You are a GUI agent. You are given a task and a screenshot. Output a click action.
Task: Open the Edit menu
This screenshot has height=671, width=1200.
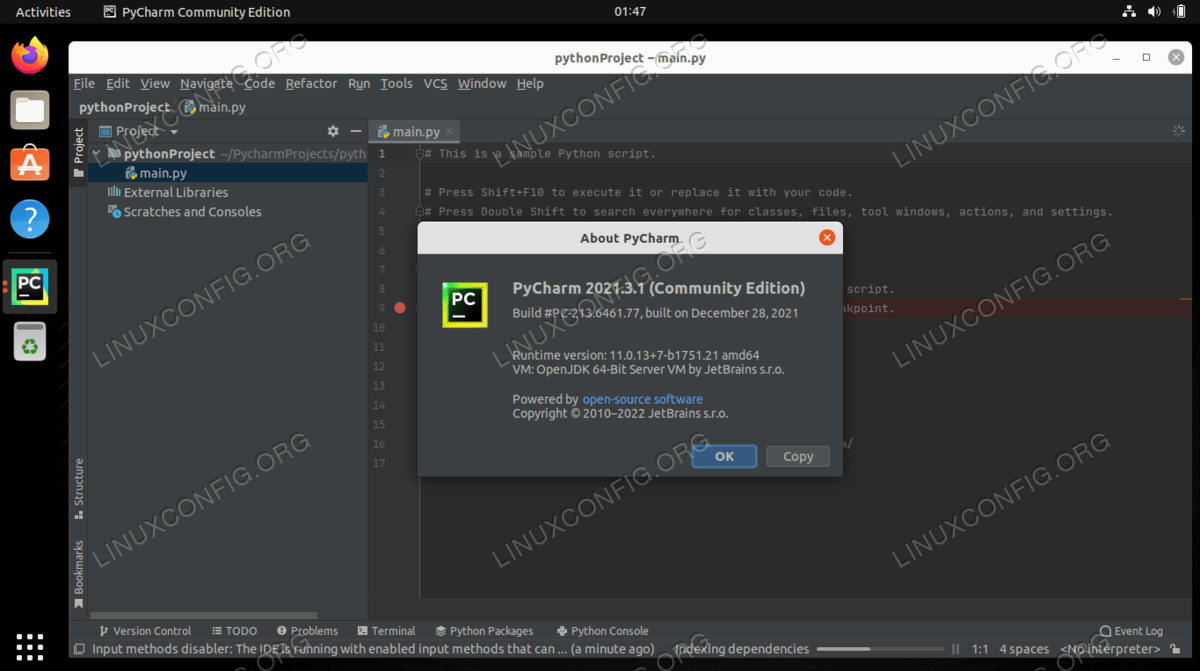coord(118,84)
